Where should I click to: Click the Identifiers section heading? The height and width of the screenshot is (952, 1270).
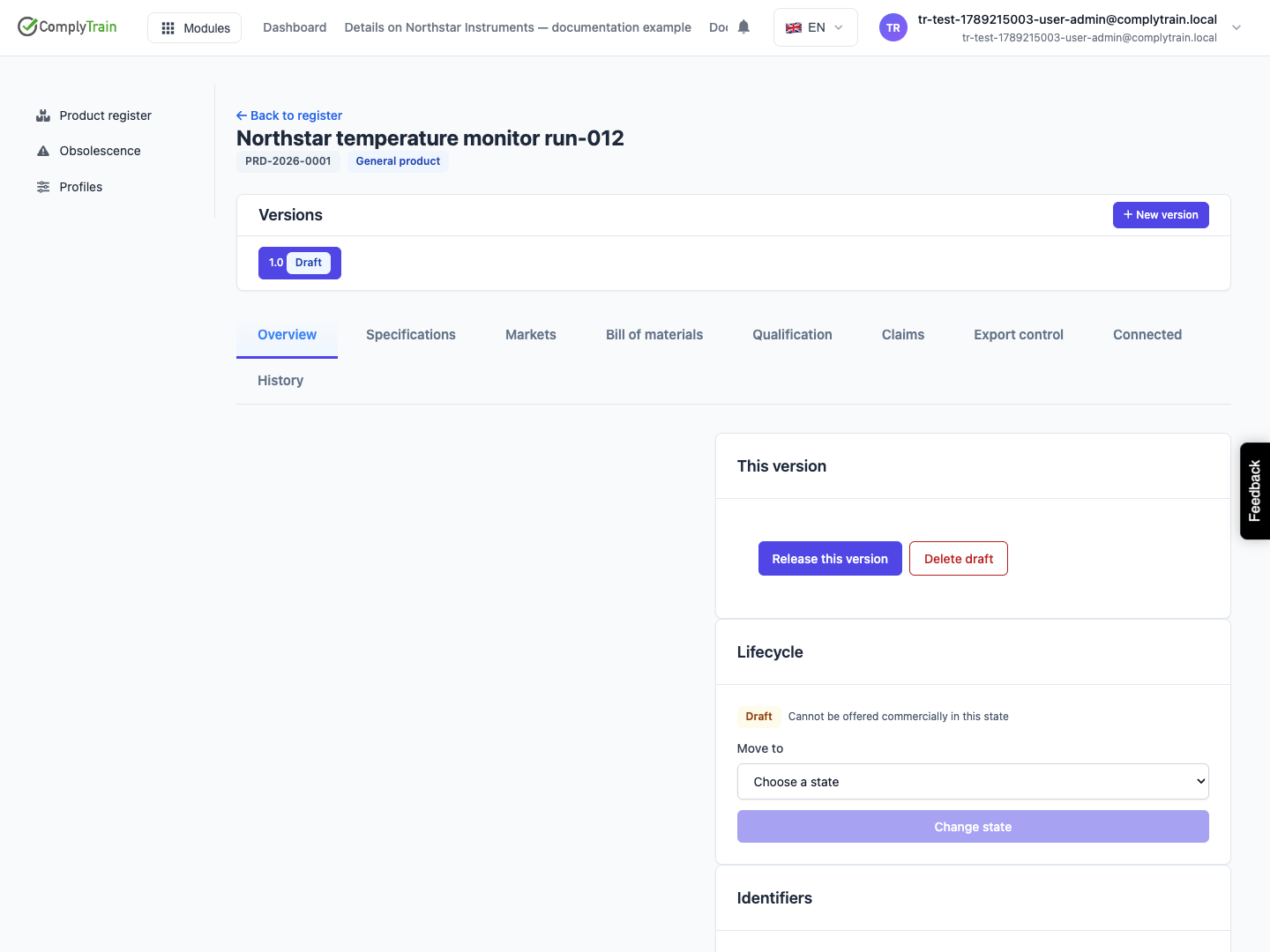click(774, 898)
